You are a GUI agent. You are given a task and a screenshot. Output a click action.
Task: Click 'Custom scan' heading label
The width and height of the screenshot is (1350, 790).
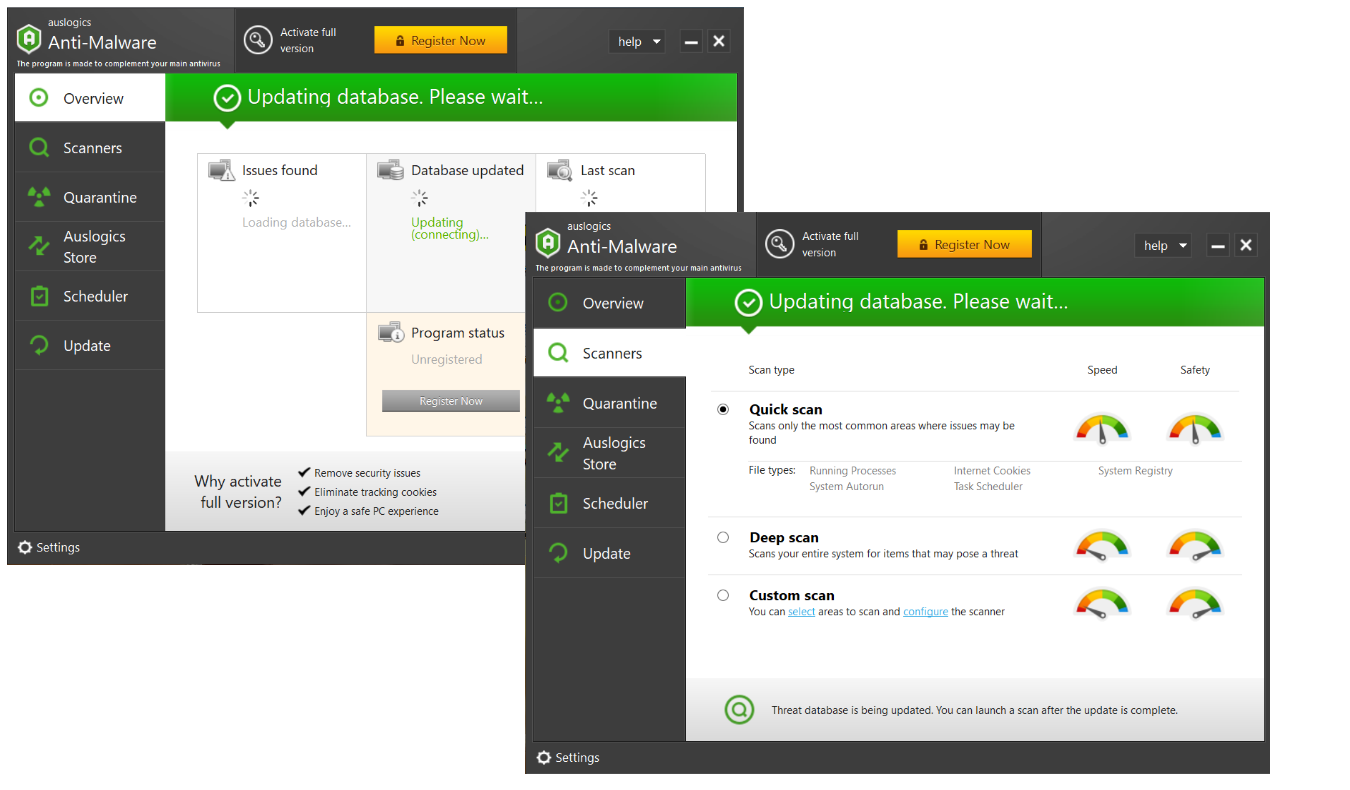click(792, 596)
